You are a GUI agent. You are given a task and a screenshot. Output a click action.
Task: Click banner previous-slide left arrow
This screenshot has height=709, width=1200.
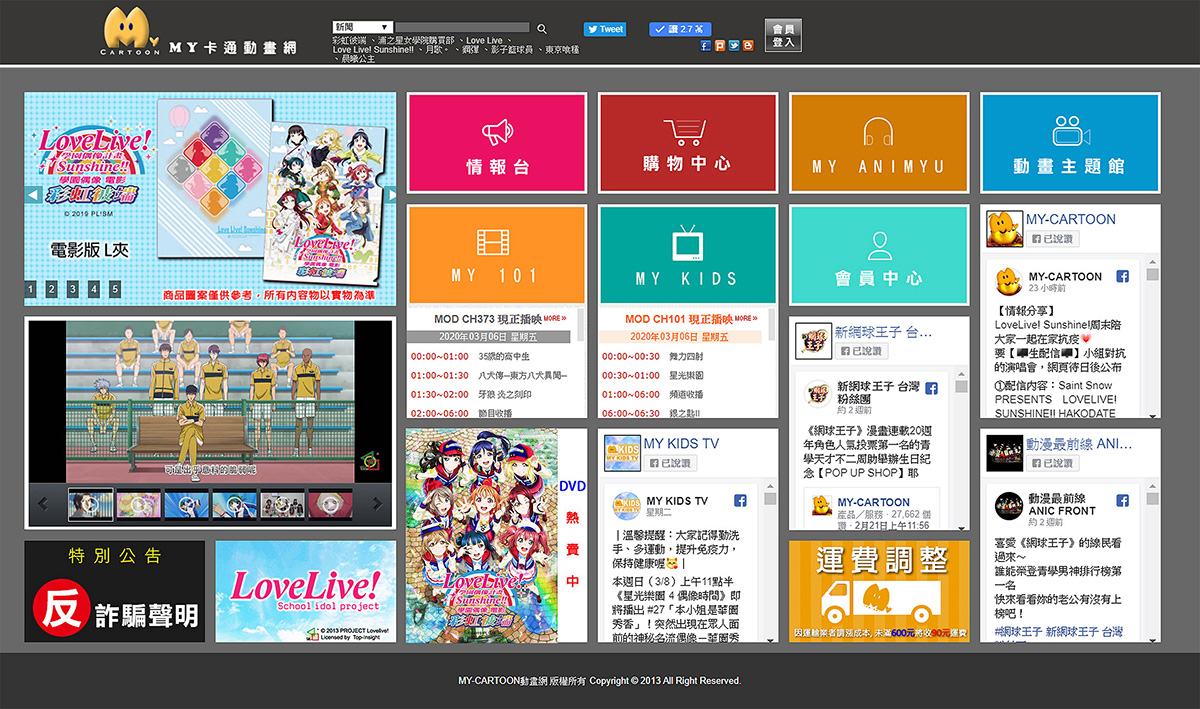(x=32, y=194)
